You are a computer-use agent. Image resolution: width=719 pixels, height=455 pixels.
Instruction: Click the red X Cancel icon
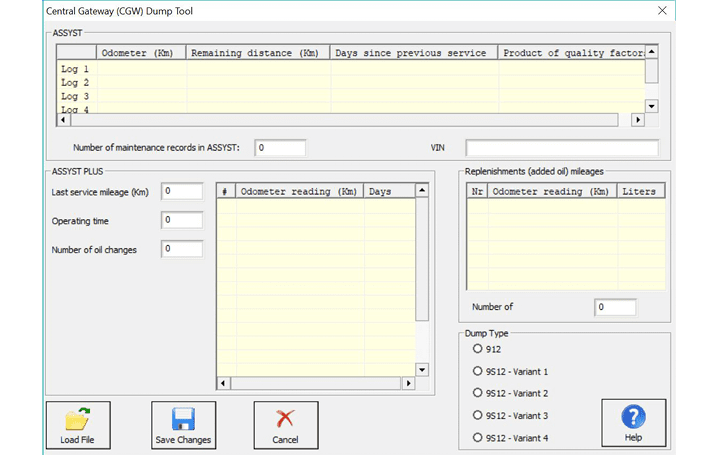click(285, 419)
